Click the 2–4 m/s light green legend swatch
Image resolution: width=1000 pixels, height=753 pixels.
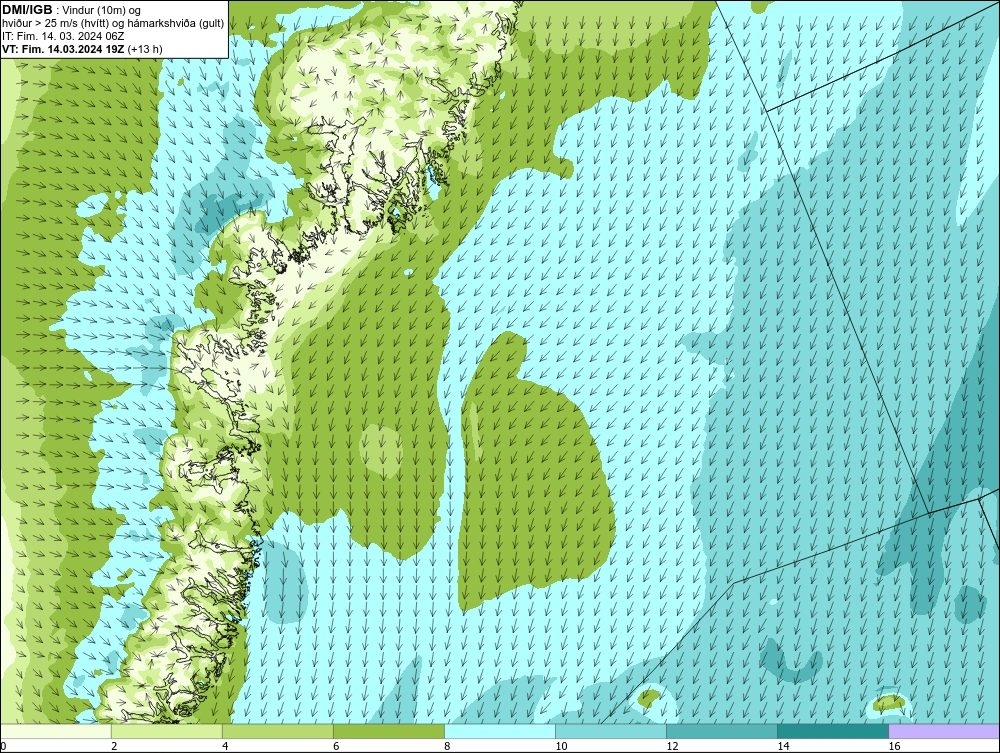(166, 731)
